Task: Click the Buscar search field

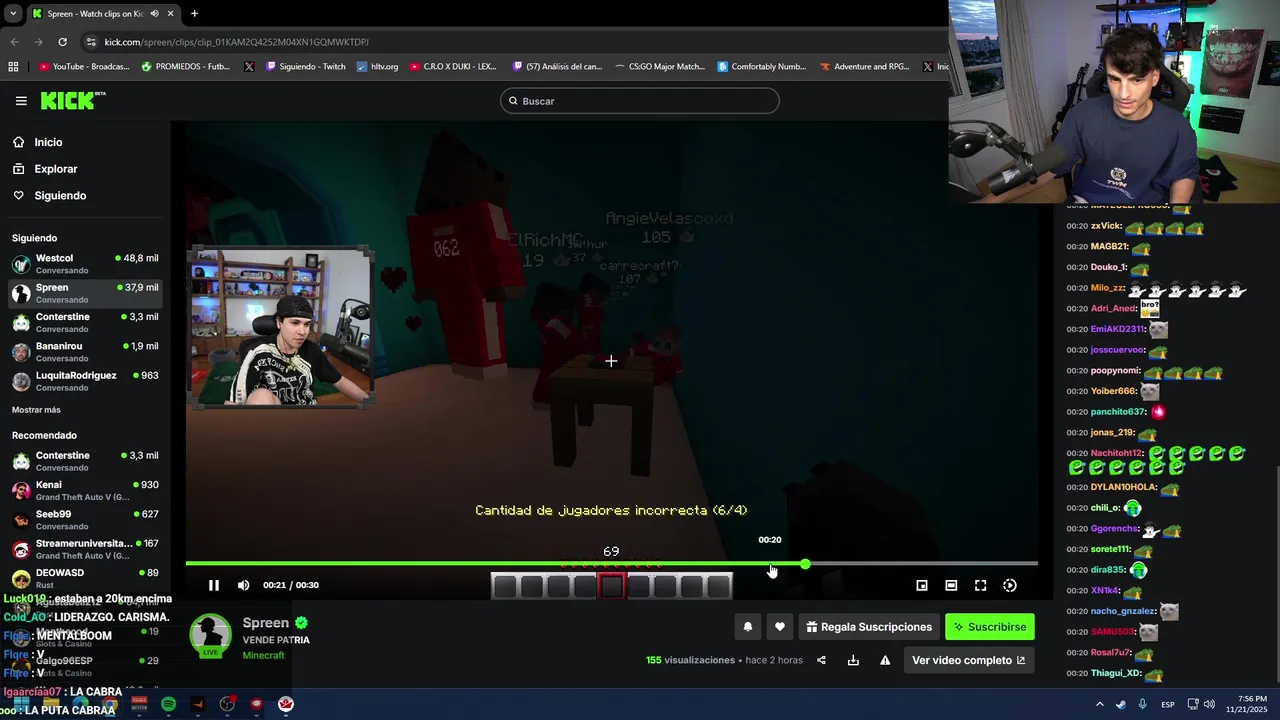Action: coord(640,101)
